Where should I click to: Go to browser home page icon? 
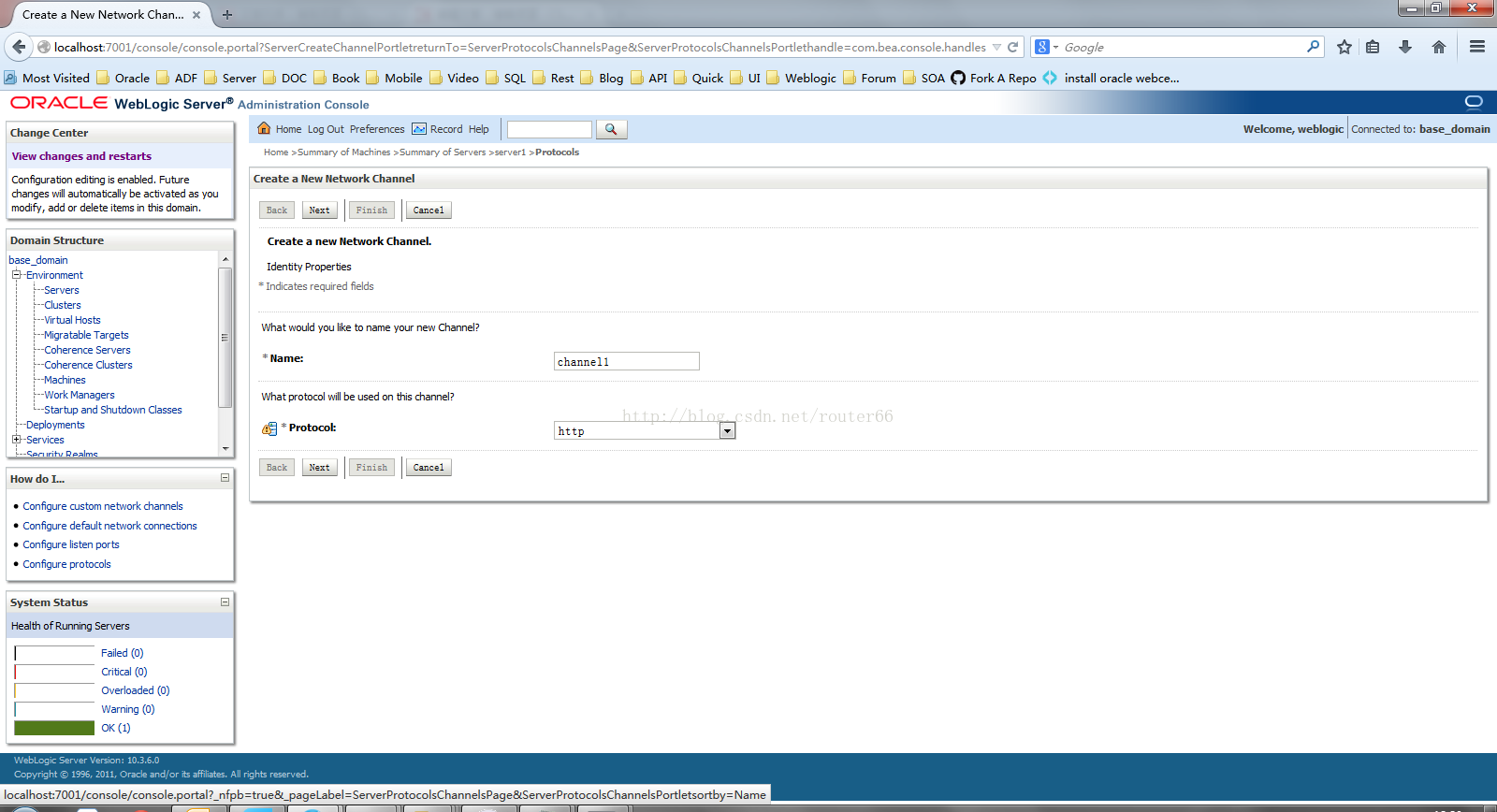point(1439,47)
